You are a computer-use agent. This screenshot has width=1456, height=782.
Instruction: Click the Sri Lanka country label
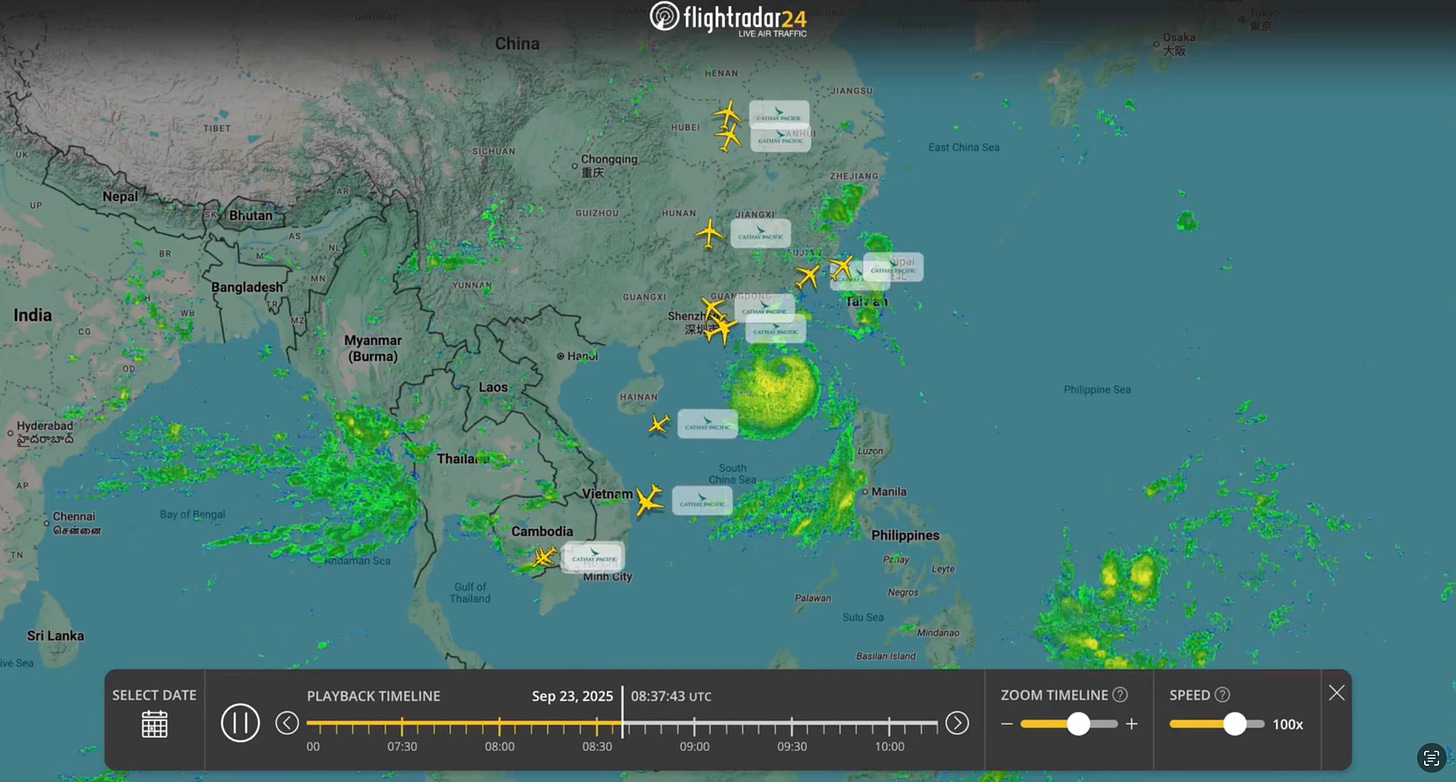tap(55, 636)
